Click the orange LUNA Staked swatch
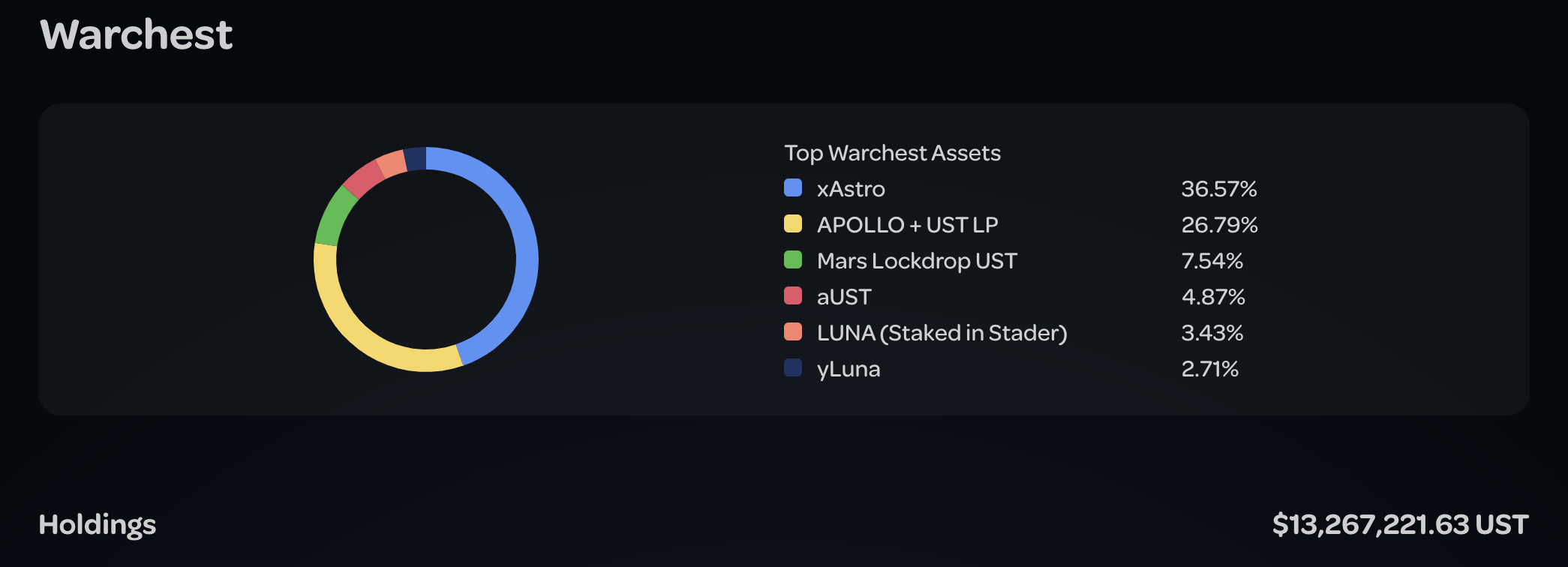The width and height of the screenshot is (1568, 567). click(x=793, y=331)
